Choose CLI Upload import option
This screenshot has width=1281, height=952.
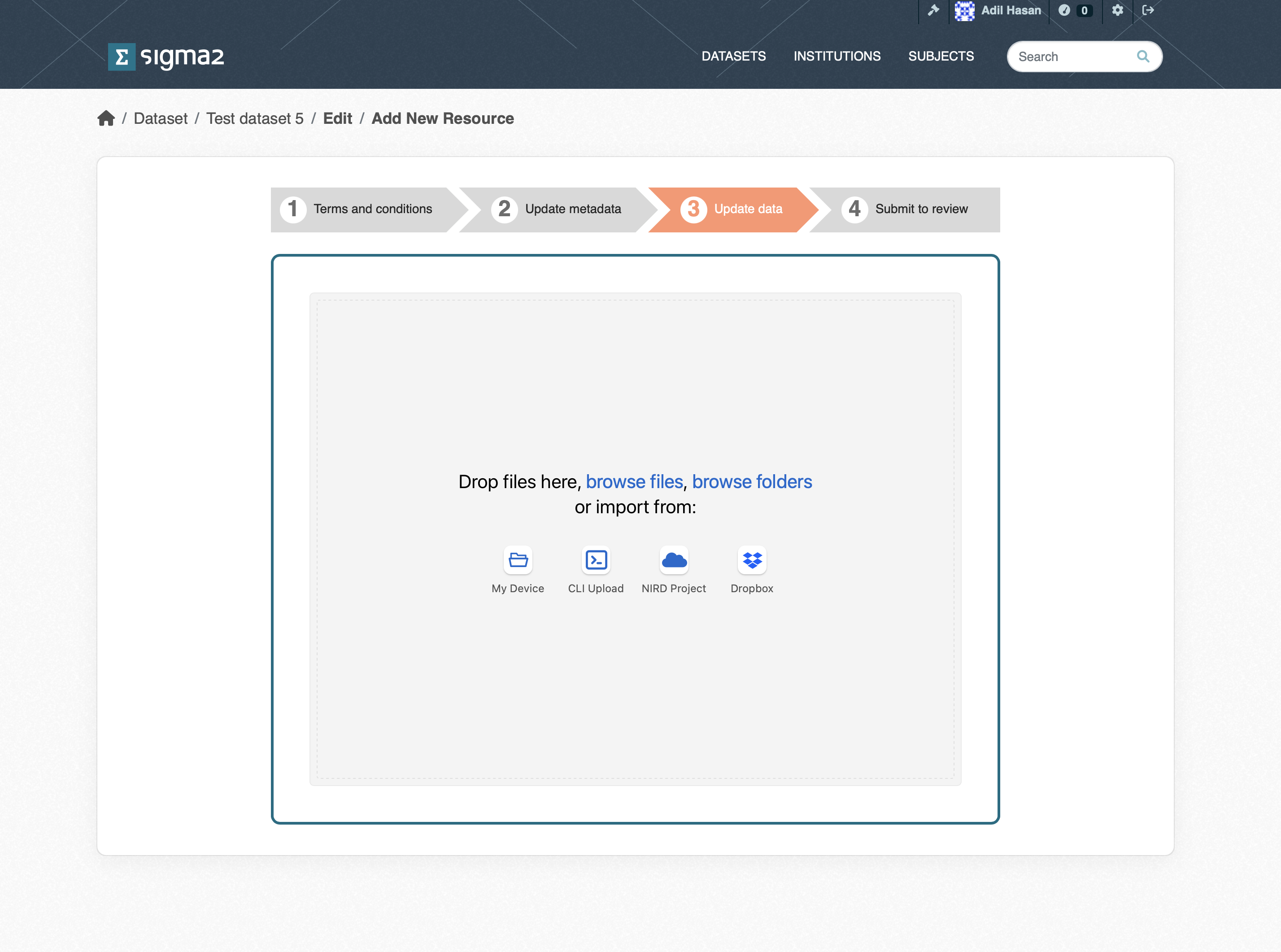click(596, 560)
